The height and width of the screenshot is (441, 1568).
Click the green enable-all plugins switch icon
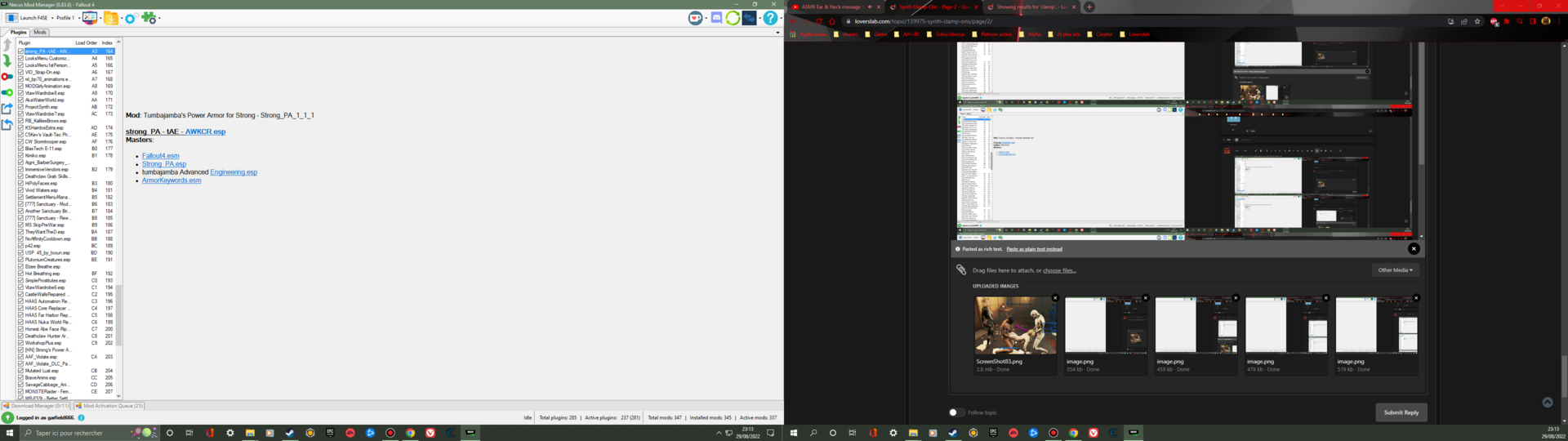click(x=7, y=92)
